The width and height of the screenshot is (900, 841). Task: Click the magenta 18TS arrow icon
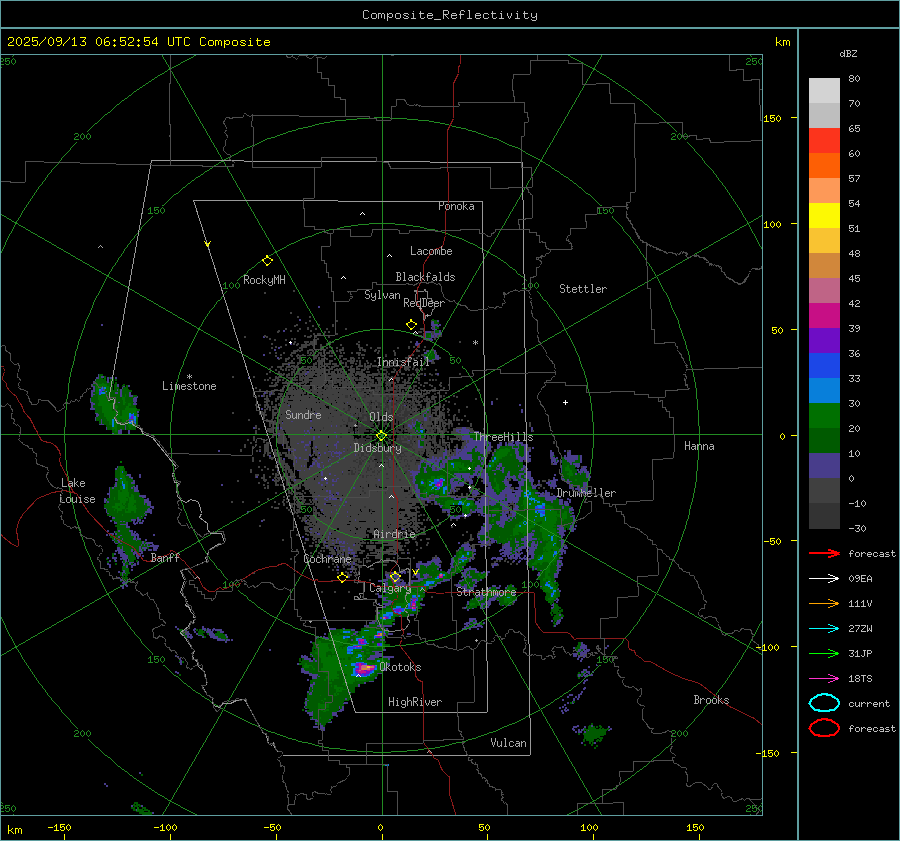click(x=824, y=679)
